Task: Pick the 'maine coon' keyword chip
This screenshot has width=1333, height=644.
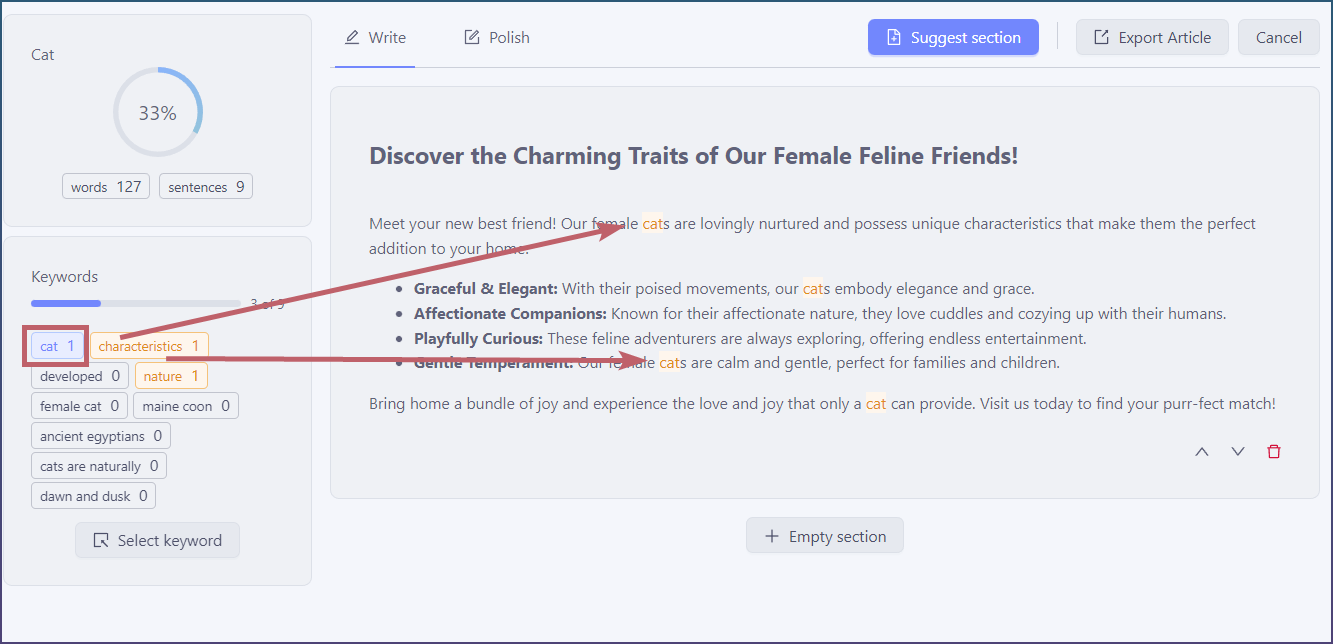Action: pyautogui.click(x=186, y=406)
